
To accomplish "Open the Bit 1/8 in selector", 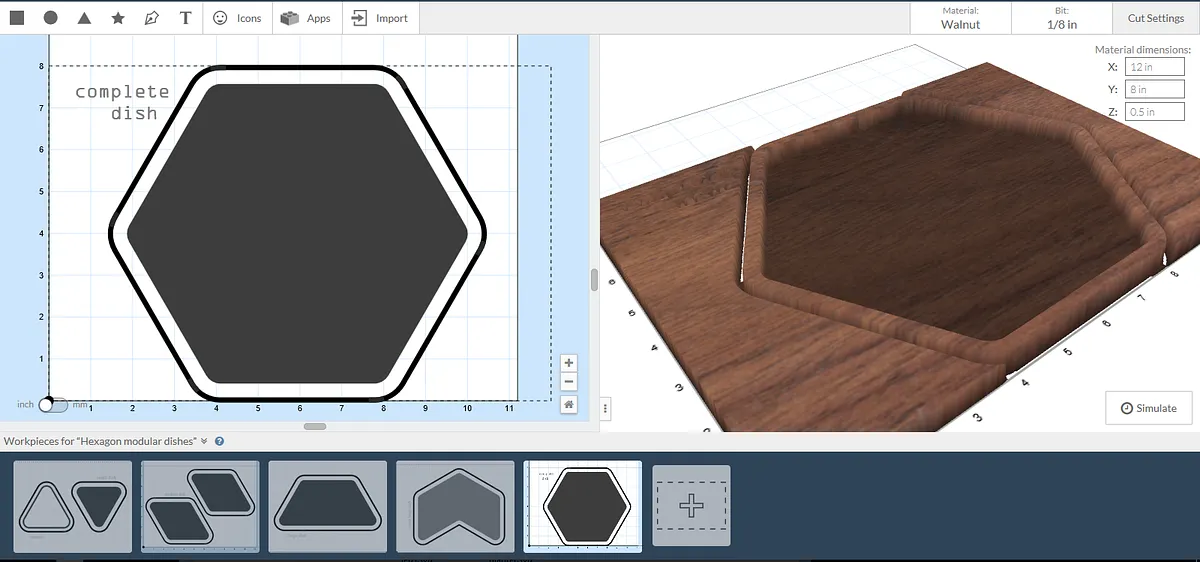I will click(x=1061, y=18).
